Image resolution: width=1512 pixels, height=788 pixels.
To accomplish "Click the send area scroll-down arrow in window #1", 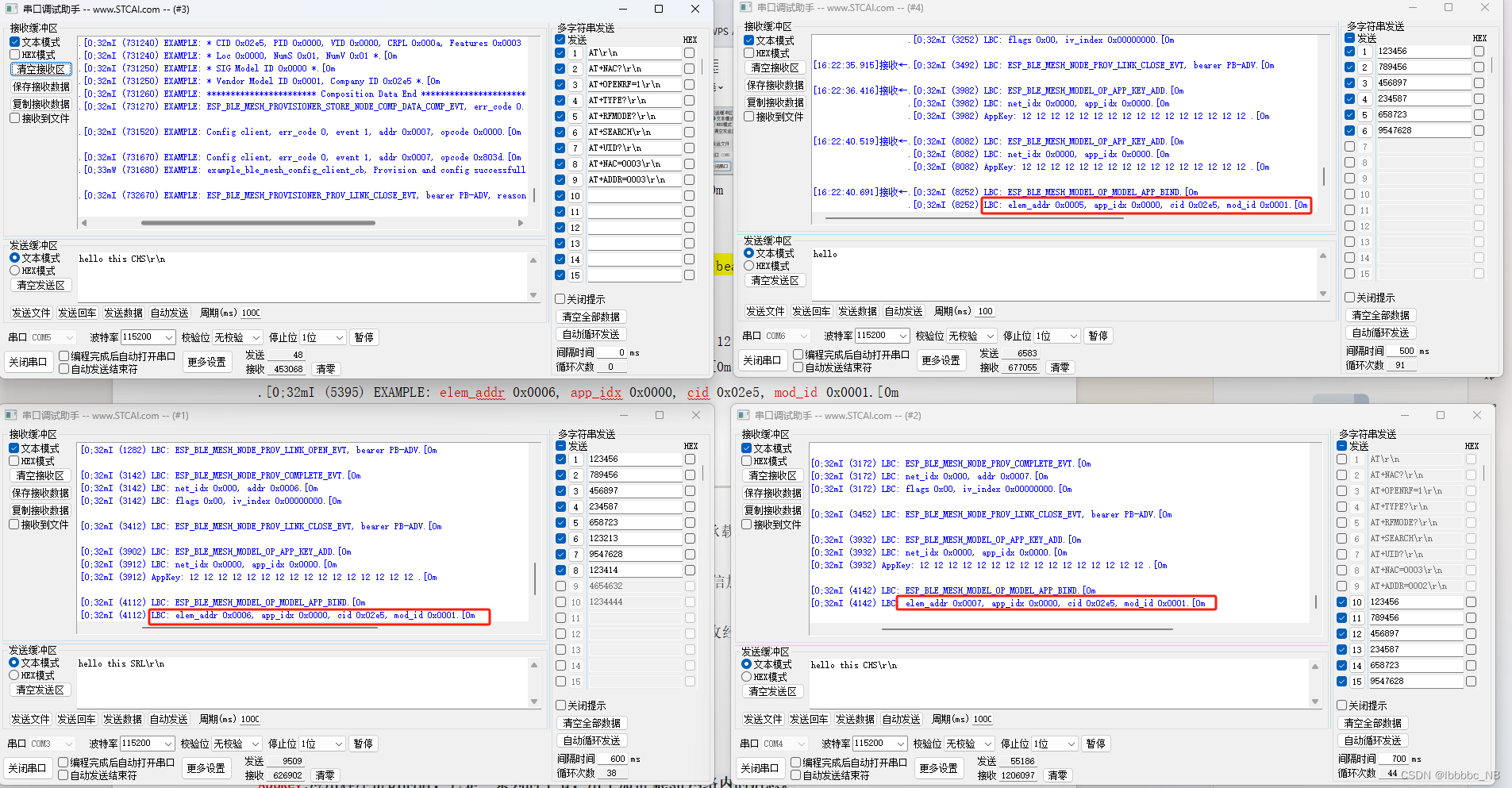I will tap(534, 702).
